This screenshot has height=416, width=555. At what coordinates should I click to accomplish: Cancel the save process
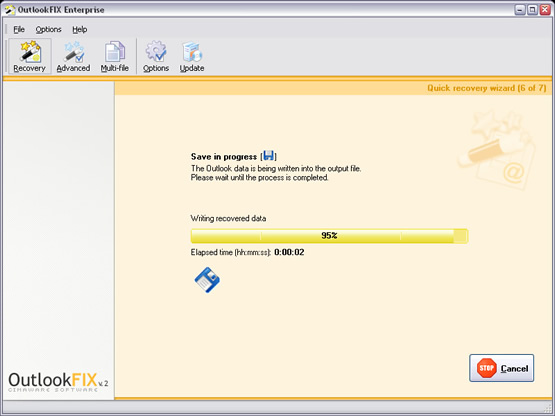502,368
